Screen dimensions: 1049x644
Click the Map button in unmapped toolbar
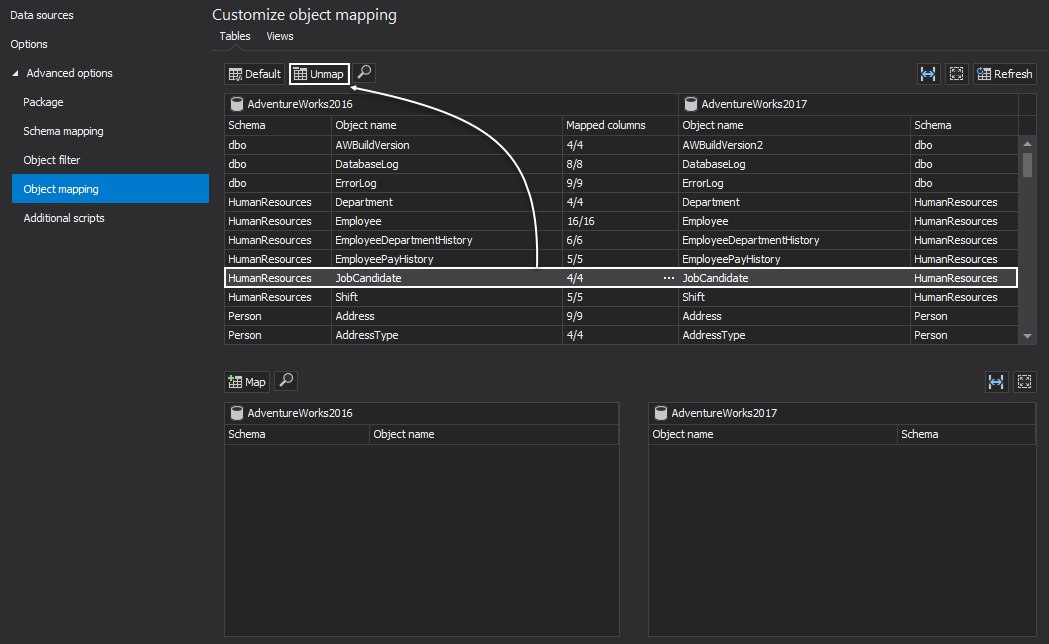click(x=247, y=381)
